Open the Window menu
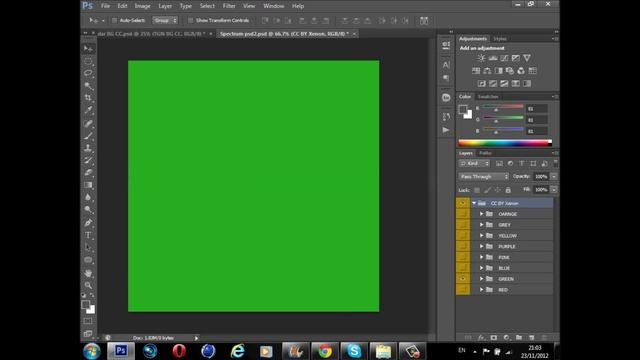Image resolution: width=640 pixels, height=360 pixels. 273,6
